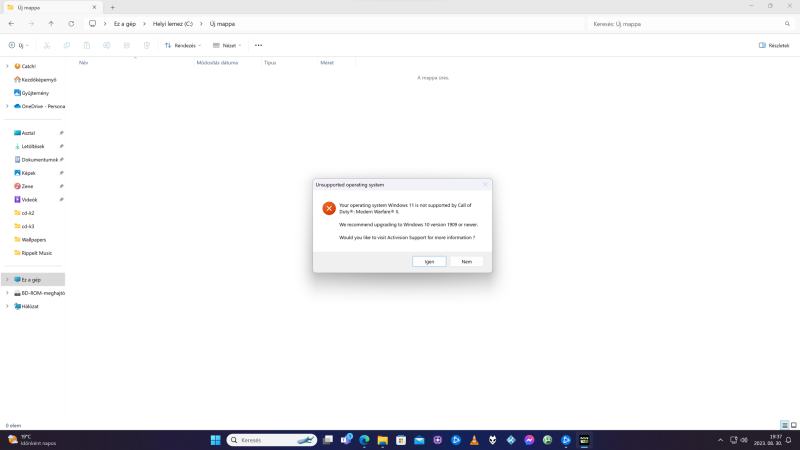Viewport: 800px width, 450px height.
Task: Open the Windows Start menu
Action: 215,440
